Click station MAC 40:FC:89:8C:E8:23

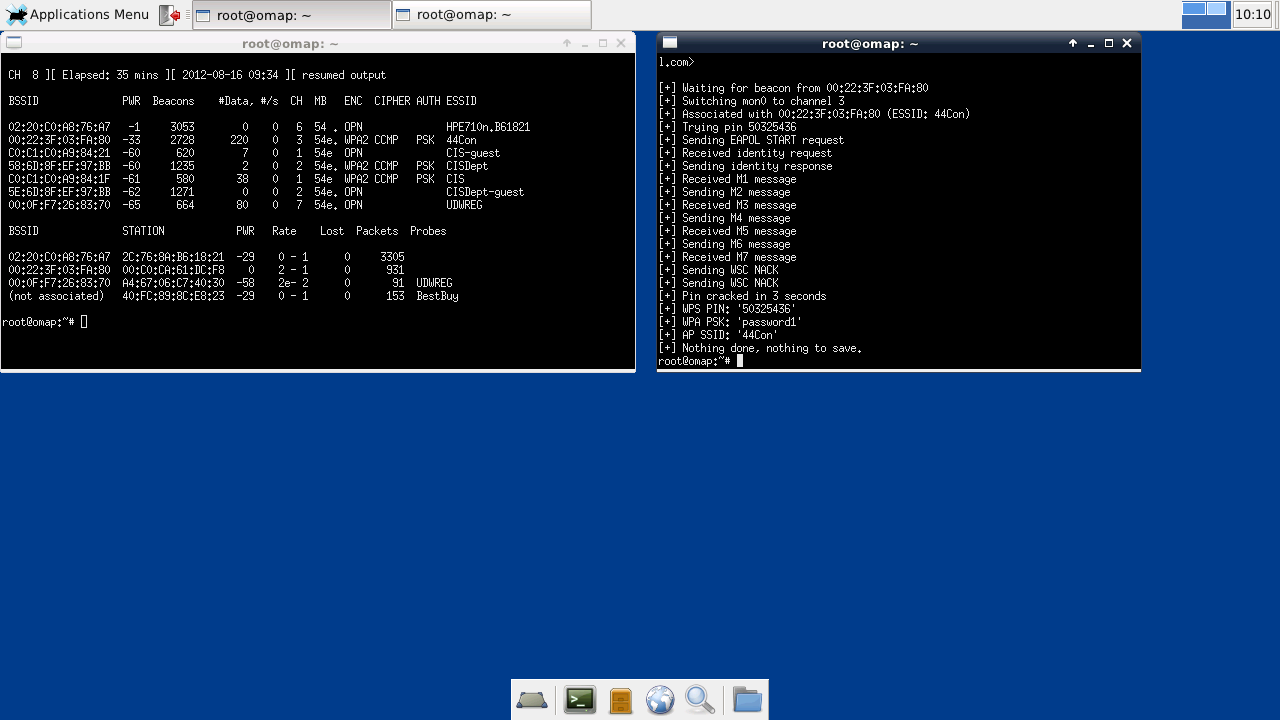coord(173,296)
